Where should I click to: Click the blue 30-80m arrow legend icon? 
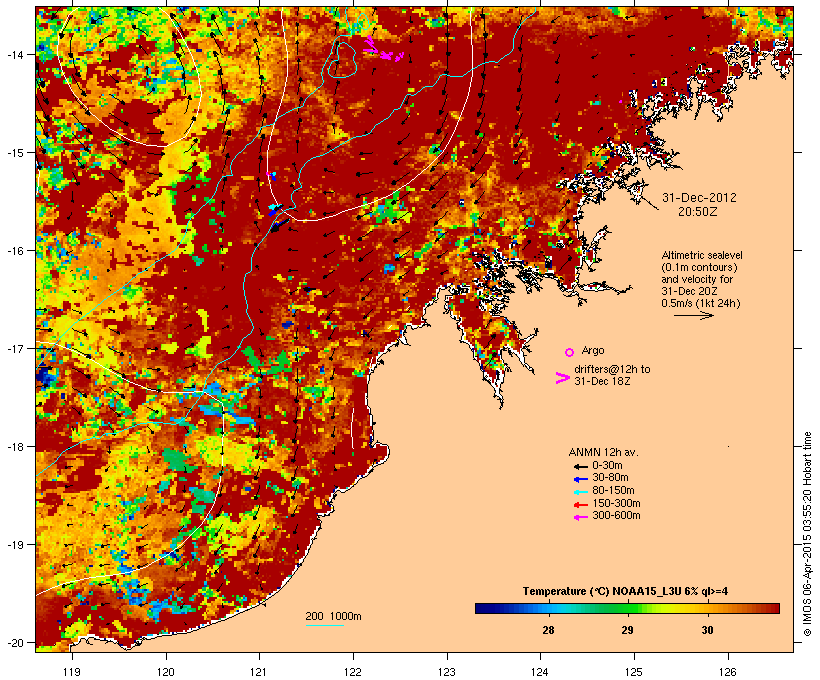(581, 479)
